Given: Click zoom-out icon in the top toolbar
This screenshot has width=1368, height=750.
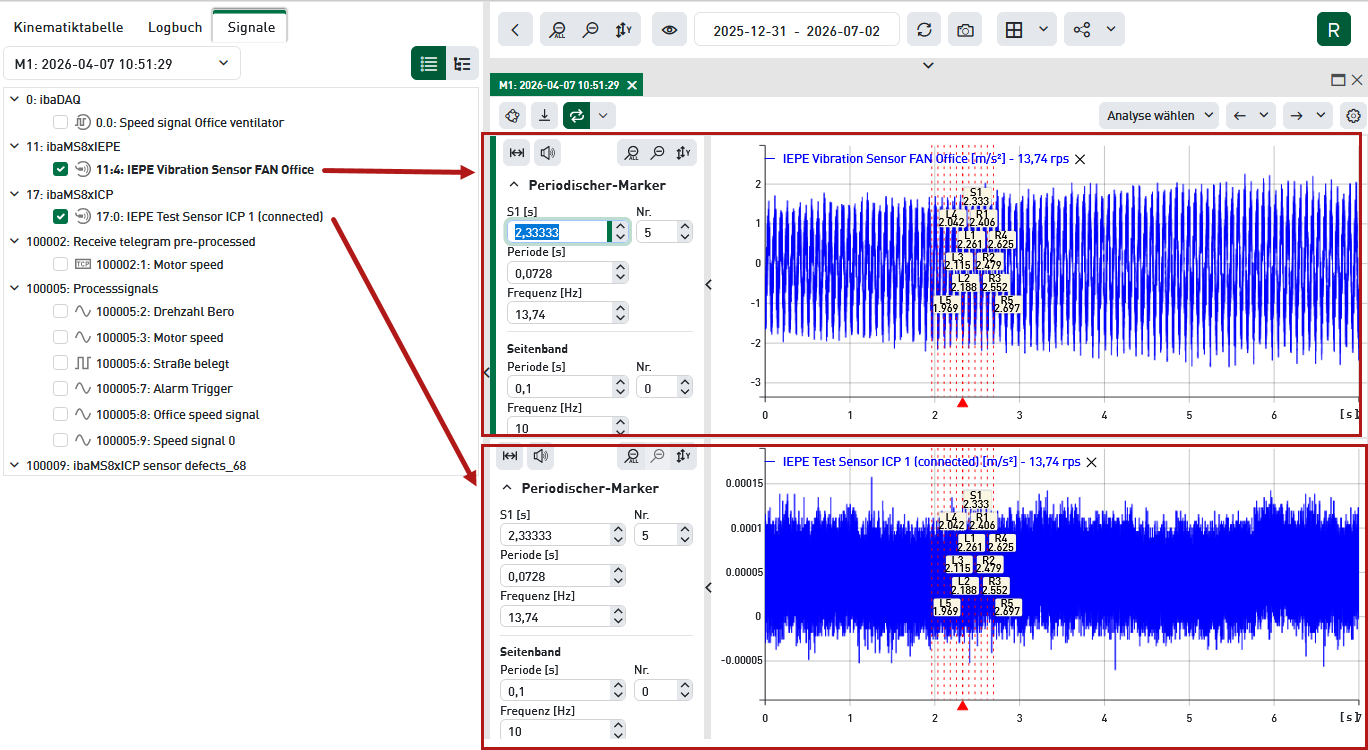Looking at the screenshot, I should 591,30.
